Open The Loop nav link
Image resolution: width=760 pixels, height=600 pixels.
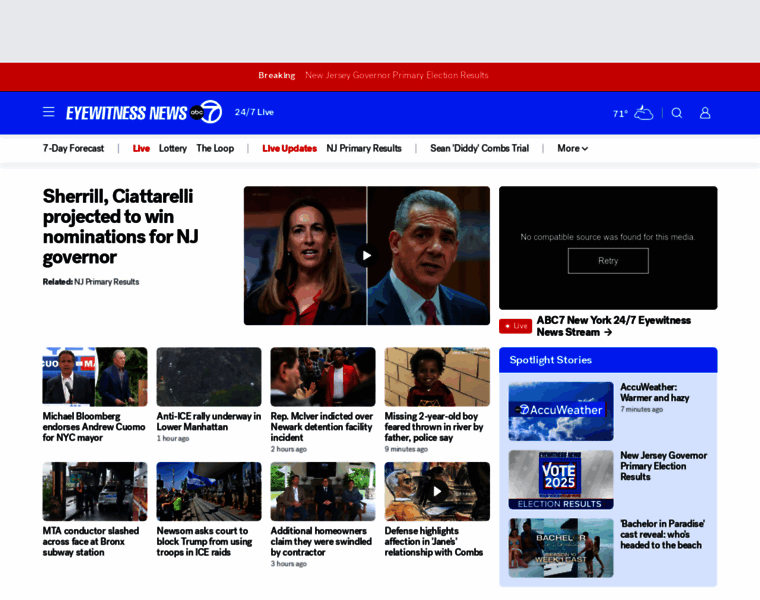pos(215,148)
